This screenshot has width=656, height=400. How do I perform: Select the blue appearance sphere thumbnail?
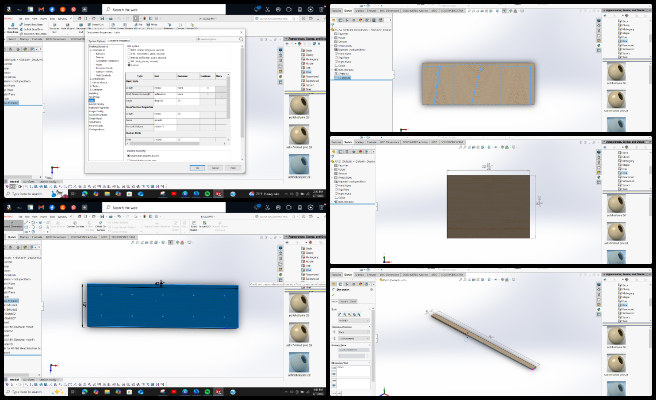[x=299, y=164]
